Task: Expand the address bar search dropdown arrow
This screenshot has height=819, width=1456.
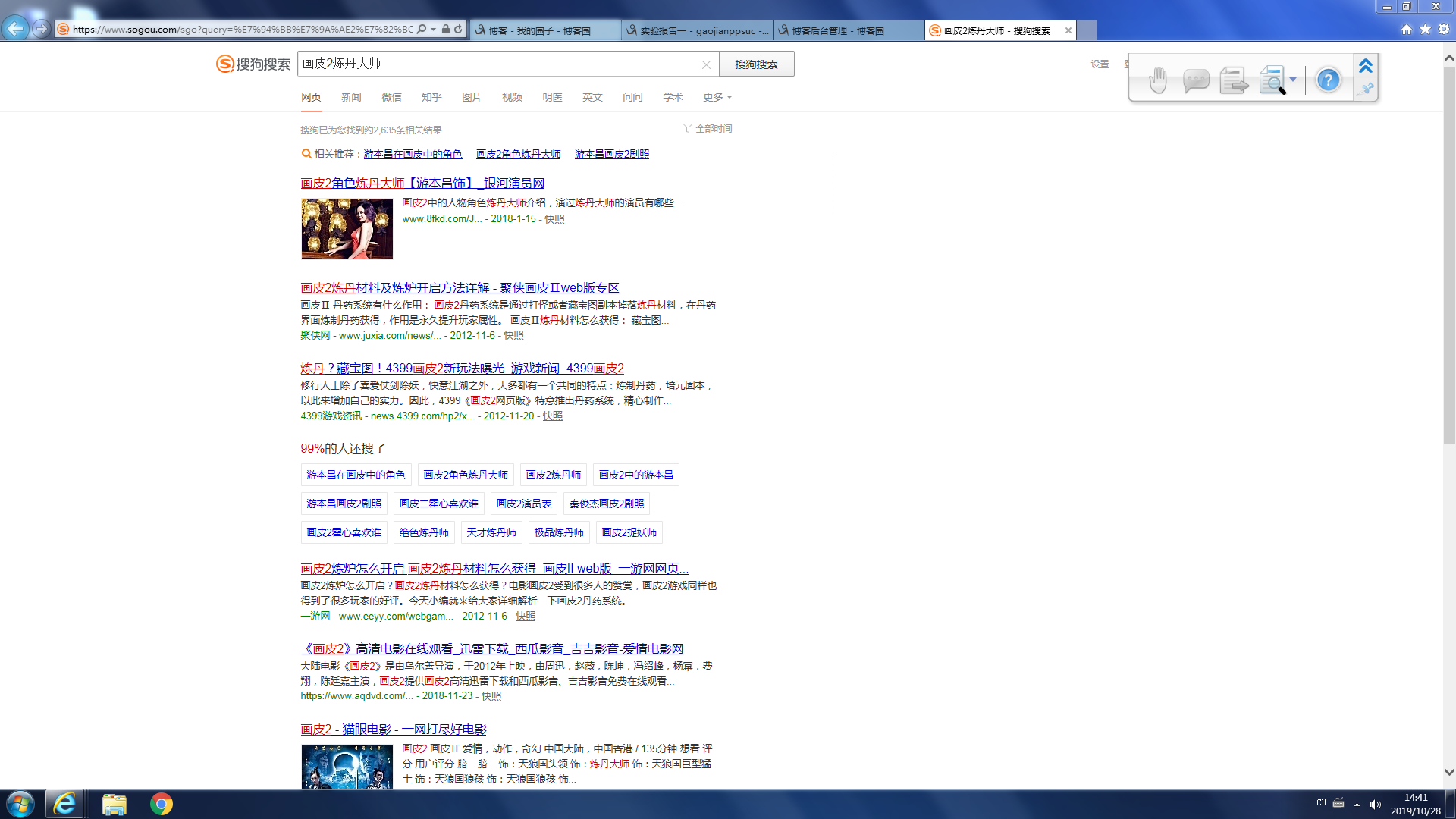Action: 433,30
